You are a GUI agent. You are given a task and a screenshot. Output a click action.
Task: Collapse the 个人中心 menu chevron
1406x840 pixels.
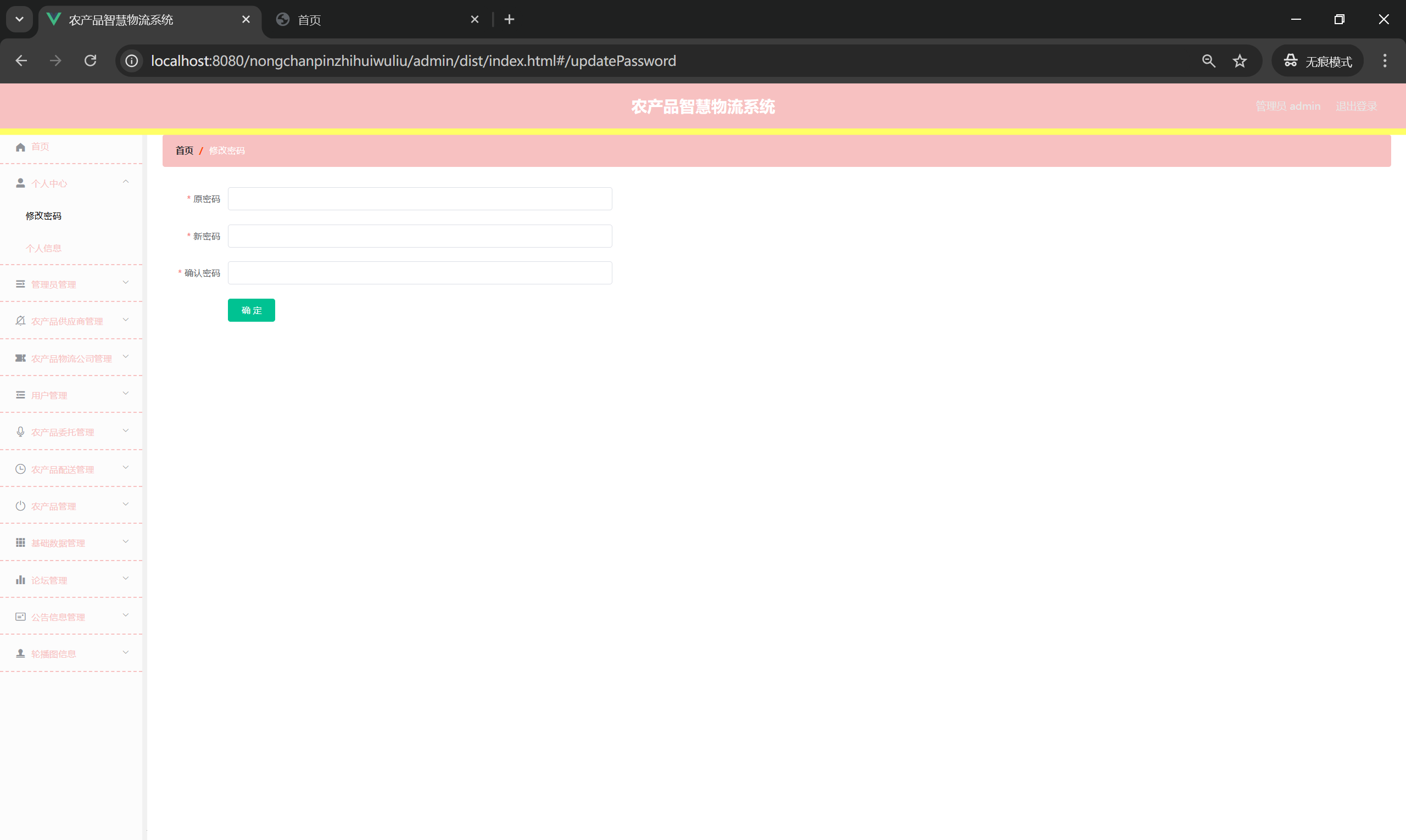126,182
